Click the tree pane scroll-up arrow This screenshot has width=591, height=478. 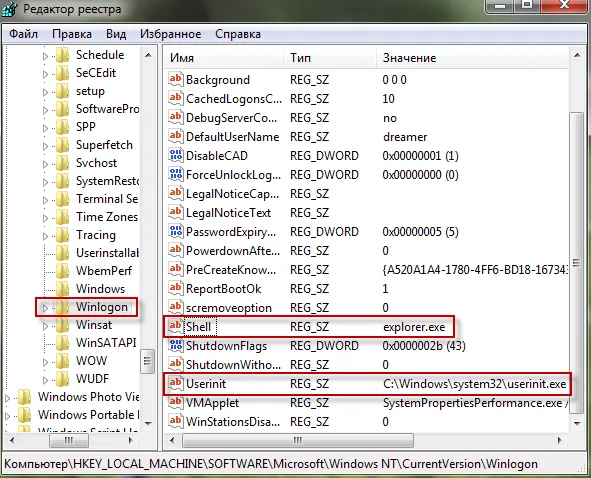pos(148,55)
